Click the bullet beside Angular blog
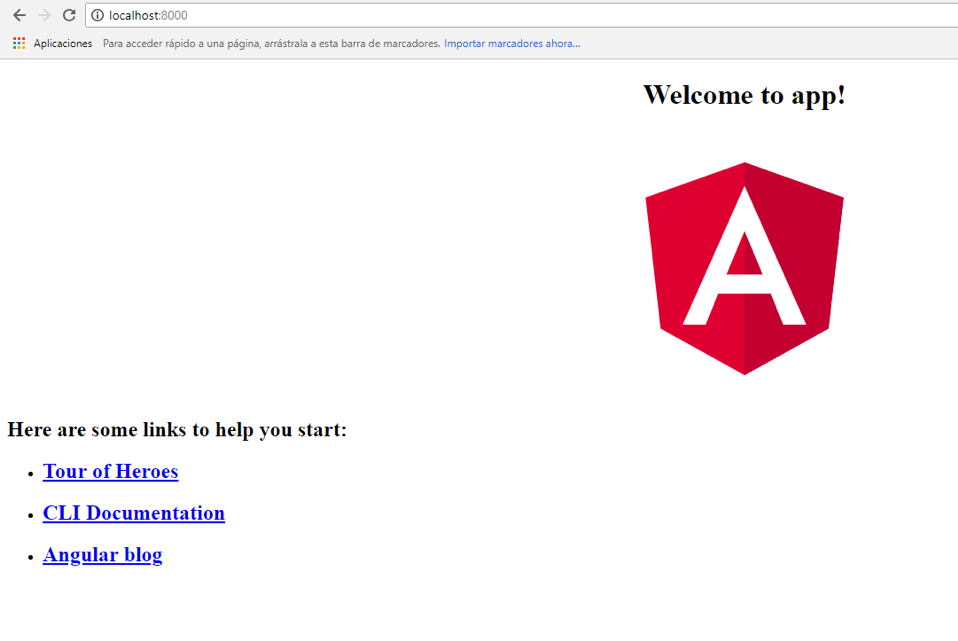The height and width of the screenshot is (641, 958). tap(32, 557)
